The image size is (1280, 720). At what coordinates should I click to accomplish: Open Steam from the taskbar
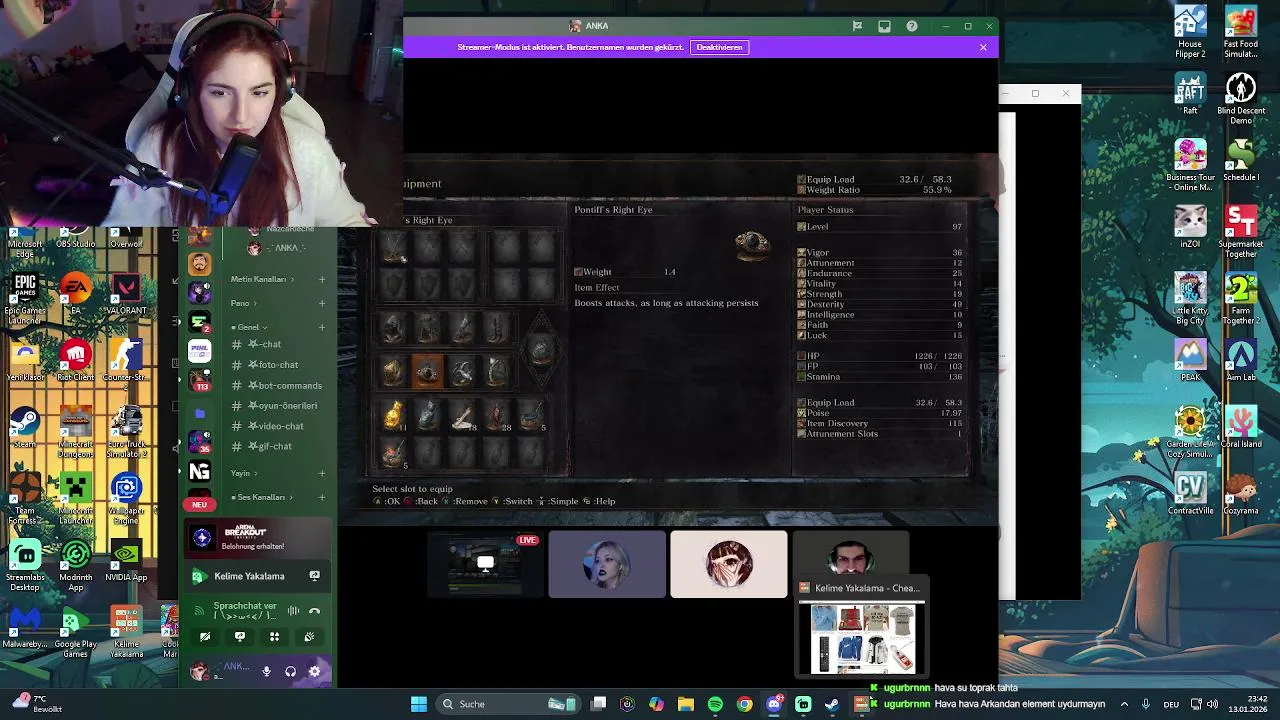tap(832, 704)
